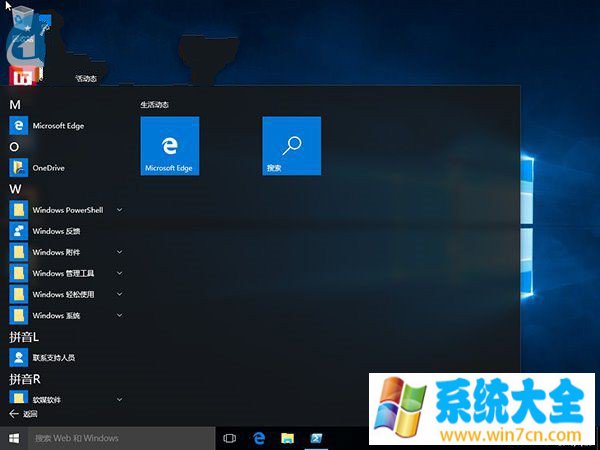Click the Windows Start button

14,438
